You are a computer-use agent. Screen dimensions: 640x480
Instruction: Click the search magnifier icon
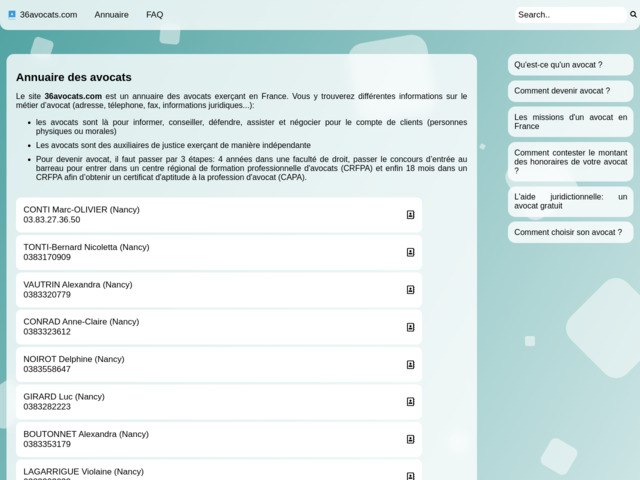click(633, 15)
